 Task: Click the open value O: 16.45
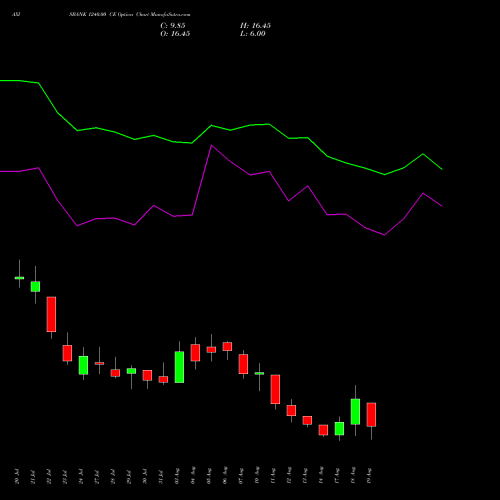pos(175,34)
